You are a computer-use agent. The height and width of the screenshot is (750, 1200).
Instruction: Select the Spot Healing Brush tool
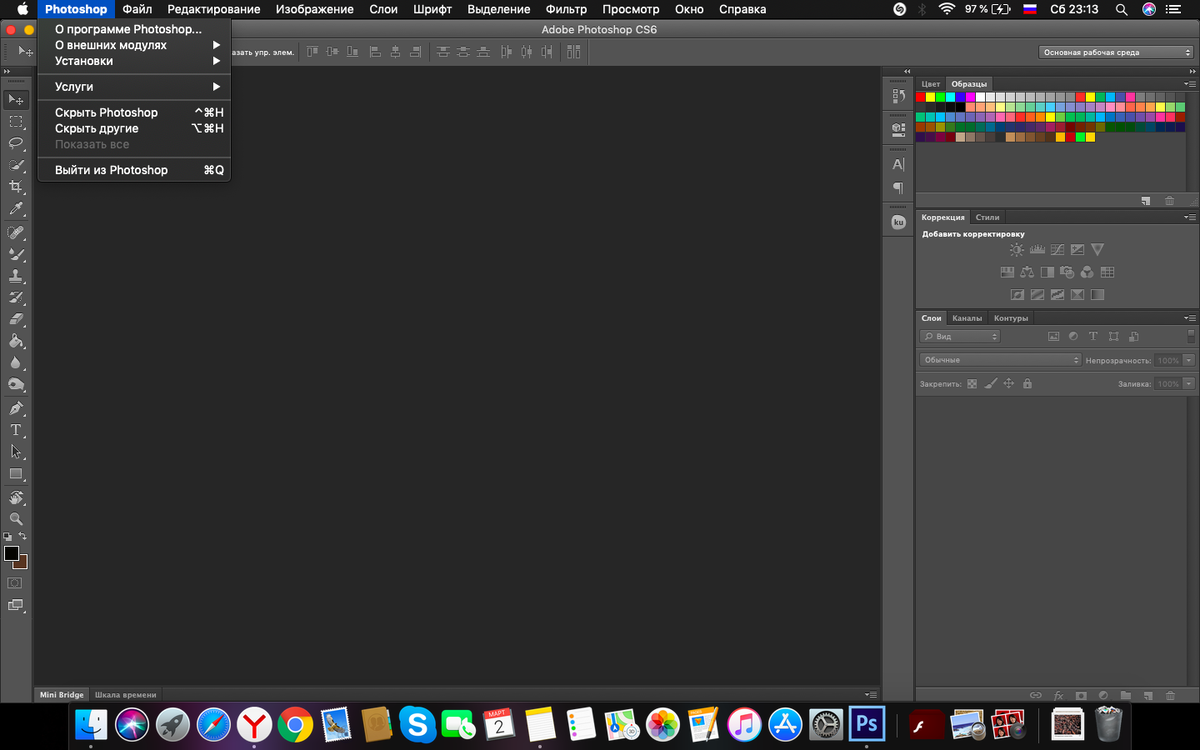(x=16, y=233)
